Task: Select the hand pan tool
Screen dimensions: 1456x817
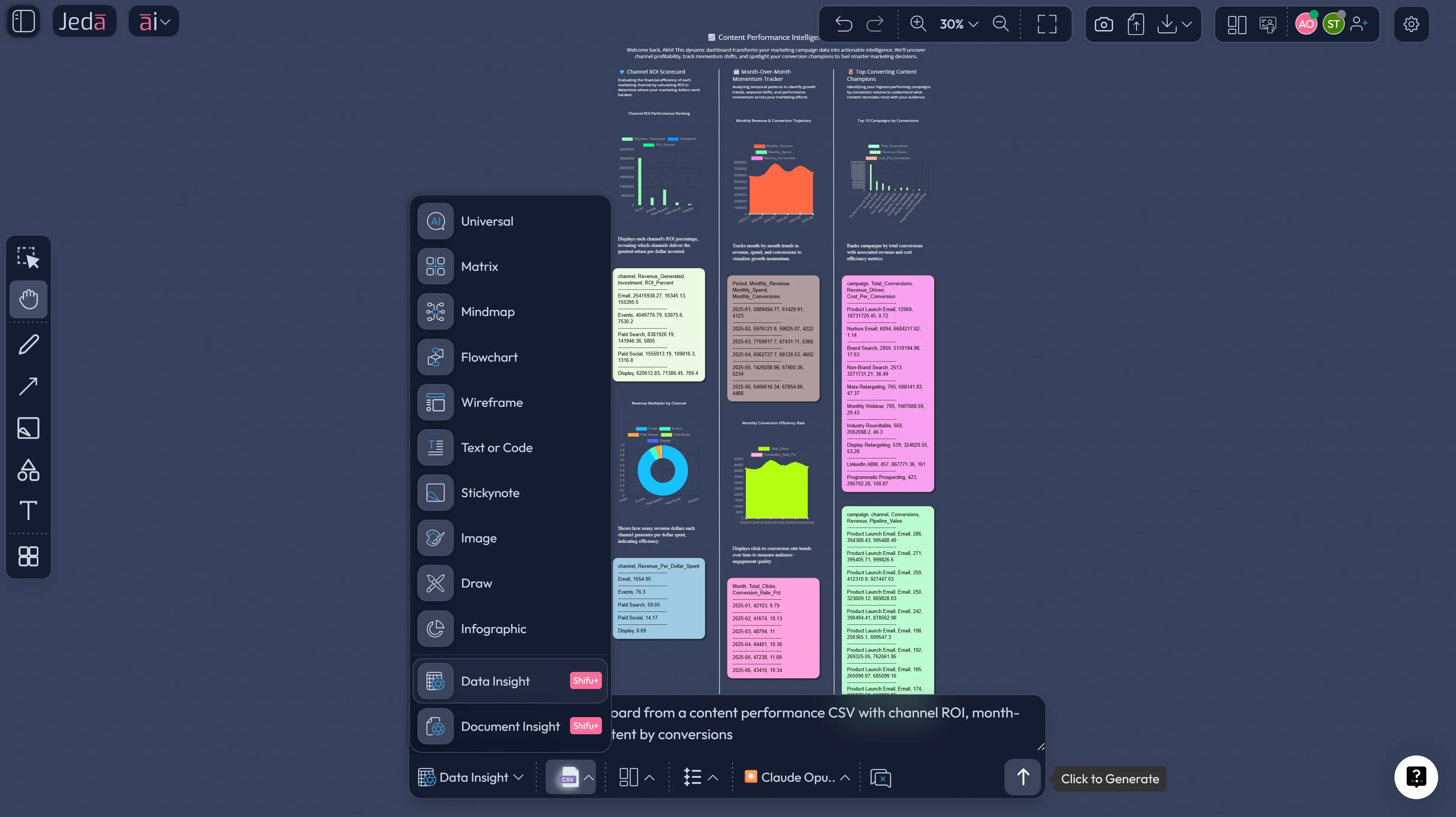Action: point(28,300)
